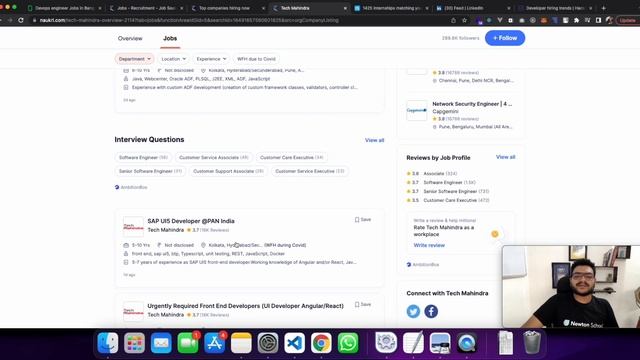Open the Location filter dropdown

[x=173, y=59]
